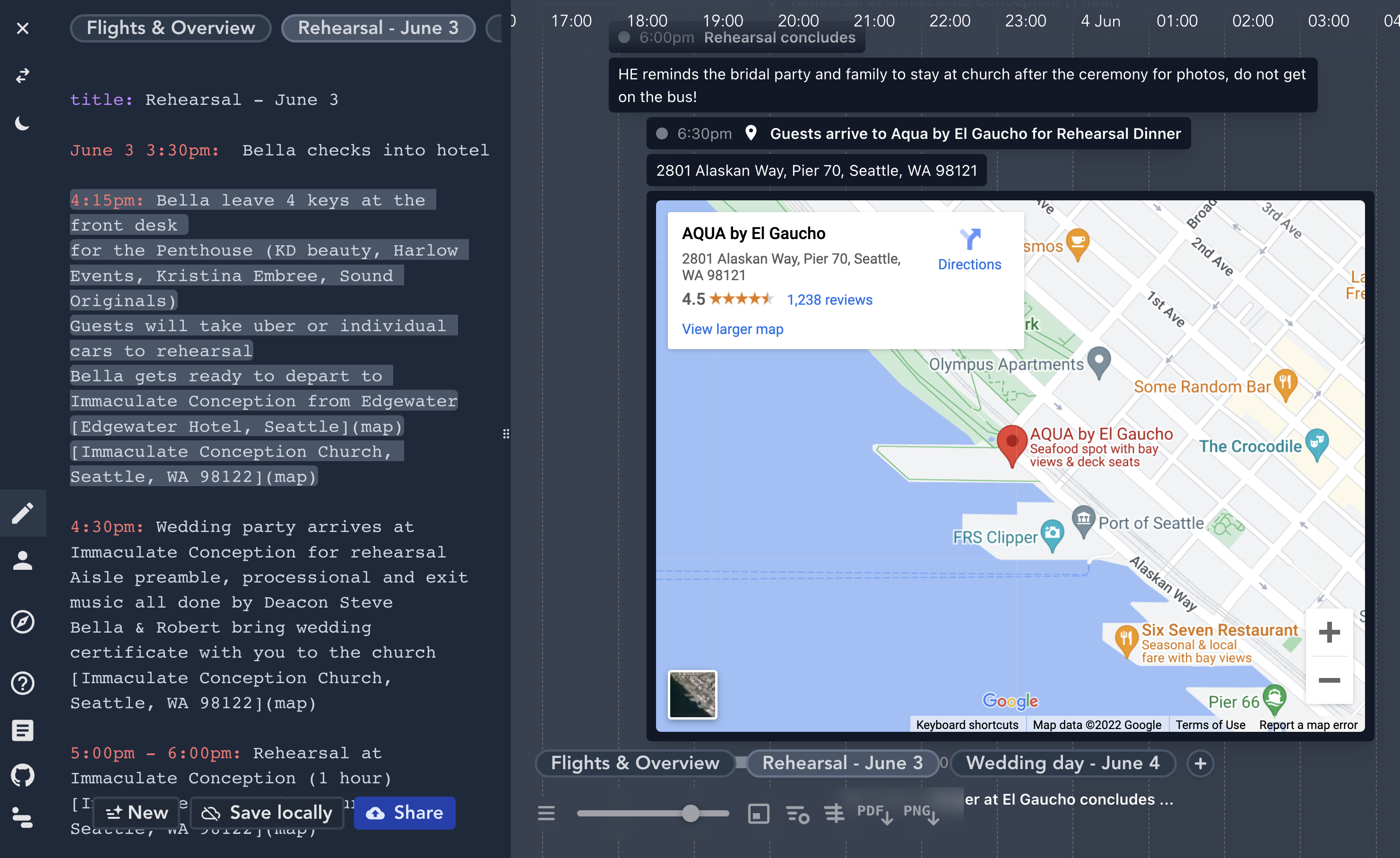Viewport: 1400px width, 858px height.
Task: Select the pencil edit icon in sidebar
Action: coord(23,513)
